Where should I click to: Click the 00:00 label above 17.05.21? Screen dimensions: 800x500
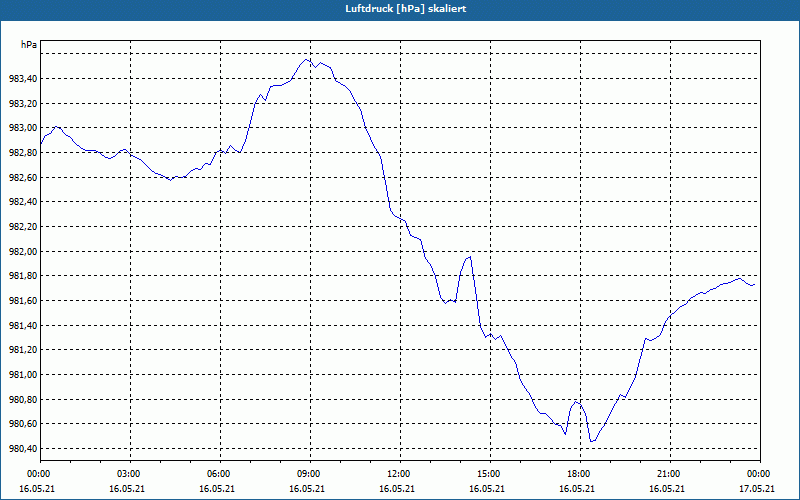coord(760,474)
